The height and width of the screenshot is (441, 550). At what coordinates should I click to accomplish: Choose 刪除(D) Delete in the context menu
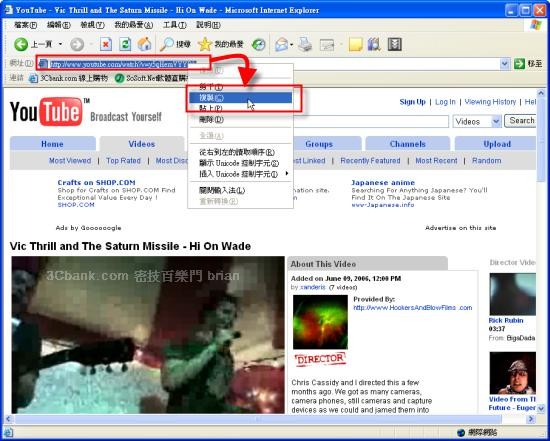pos(240,119)
